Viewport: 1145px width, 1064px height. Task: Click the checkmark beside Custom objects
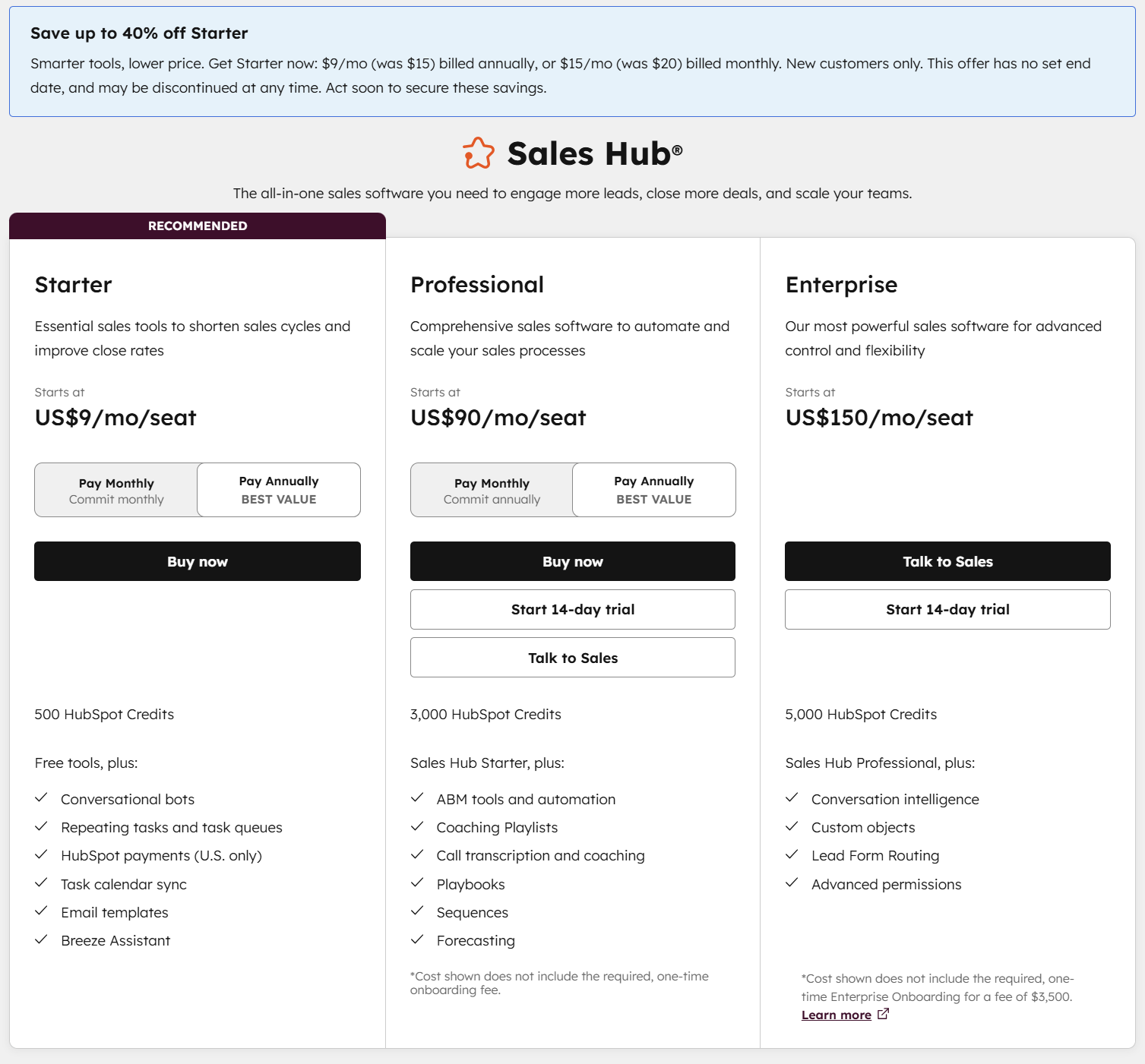pos(792,826)
